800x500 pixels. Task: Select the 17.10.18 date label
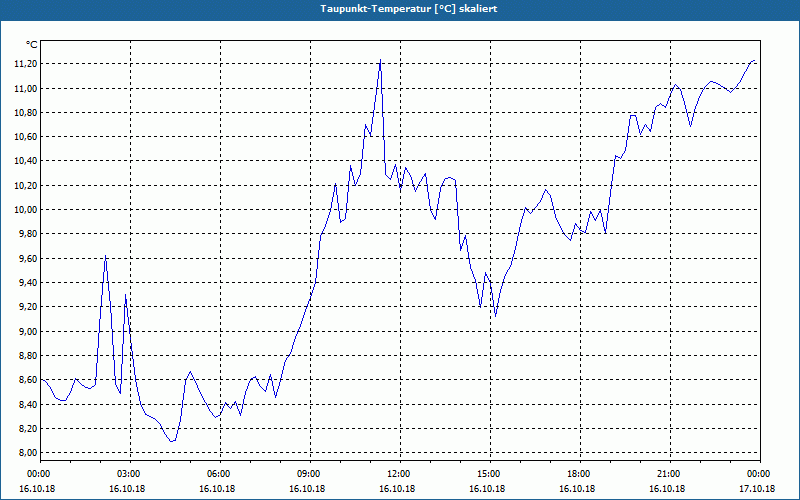(757, 489)
